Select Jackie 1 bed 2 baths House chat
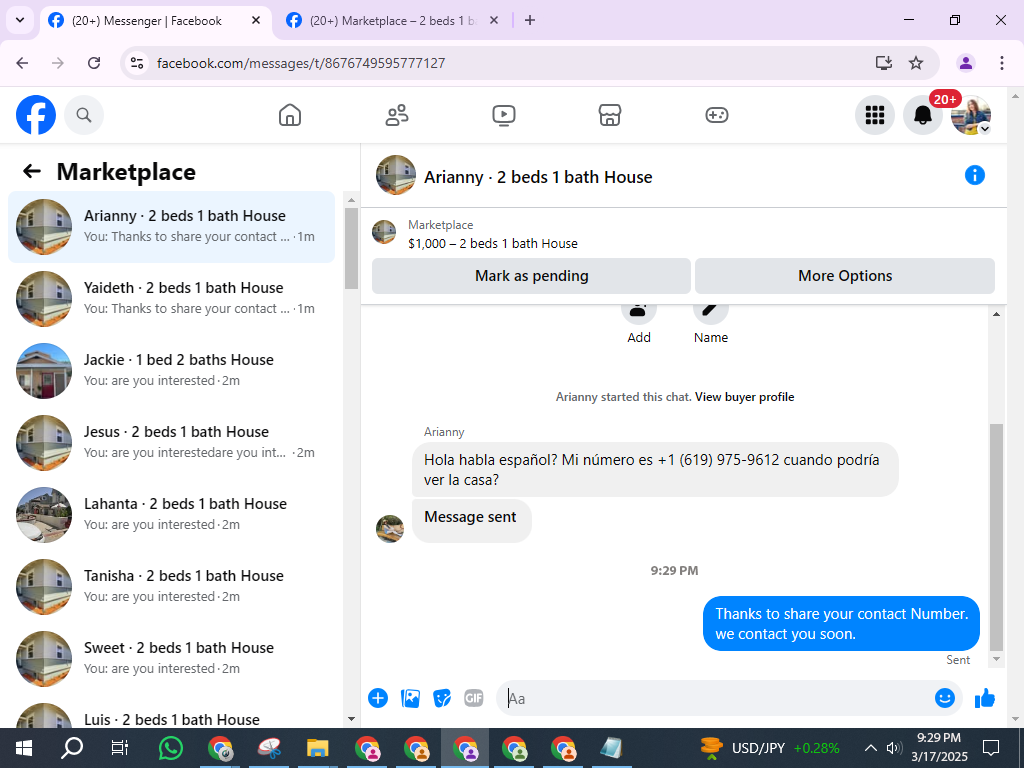 pos(171,371)
